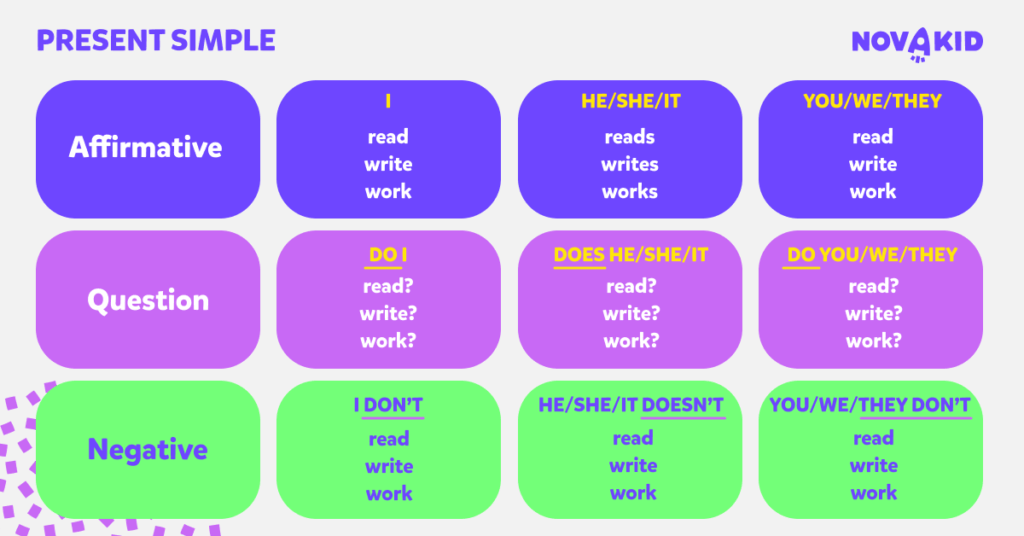Click the HE/SHE/IT DOESN'T heading
This screenshot has height=536, width=1024.
pyautogui.click(x=630, y=406)
